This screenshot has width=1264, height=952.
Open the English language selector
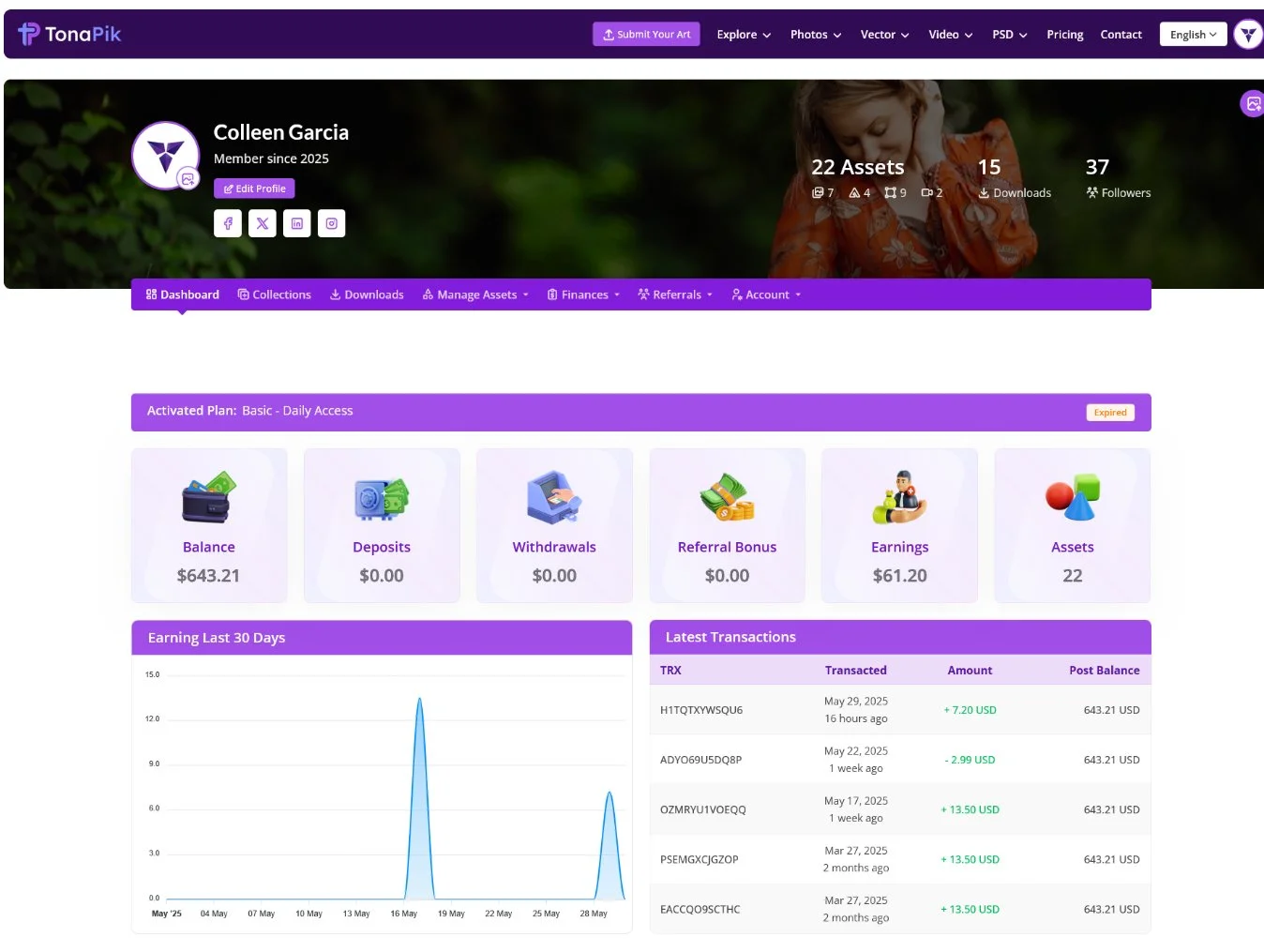coord(1193,35)
